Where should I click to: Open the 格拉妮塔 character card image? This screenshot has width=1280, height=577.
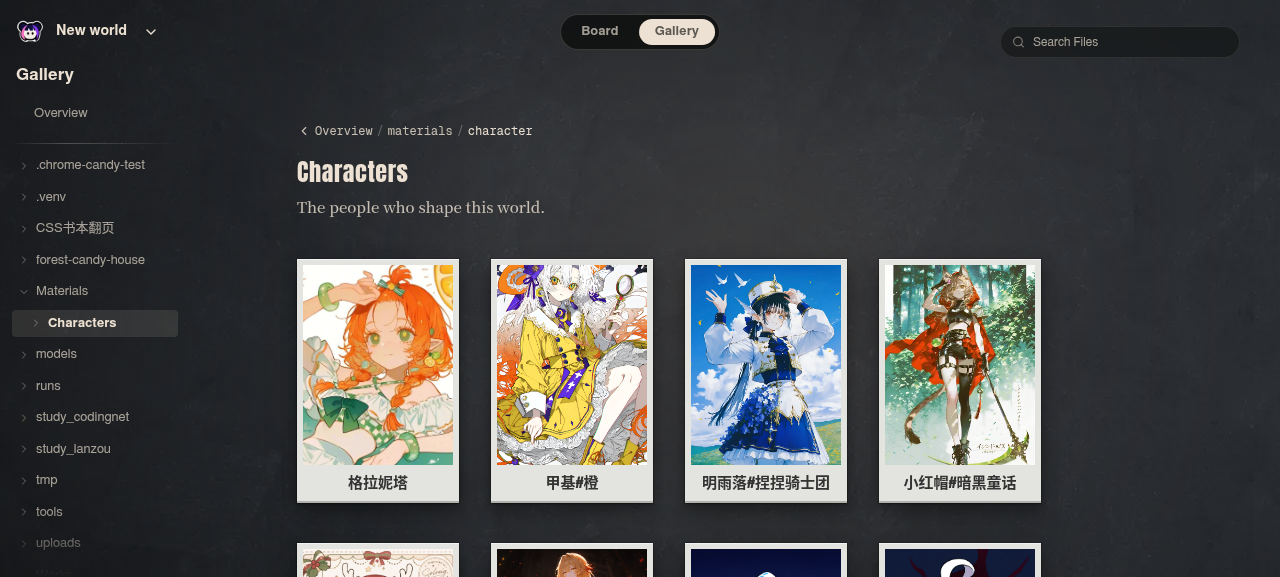pyautogui.click(x=378, y=365)
